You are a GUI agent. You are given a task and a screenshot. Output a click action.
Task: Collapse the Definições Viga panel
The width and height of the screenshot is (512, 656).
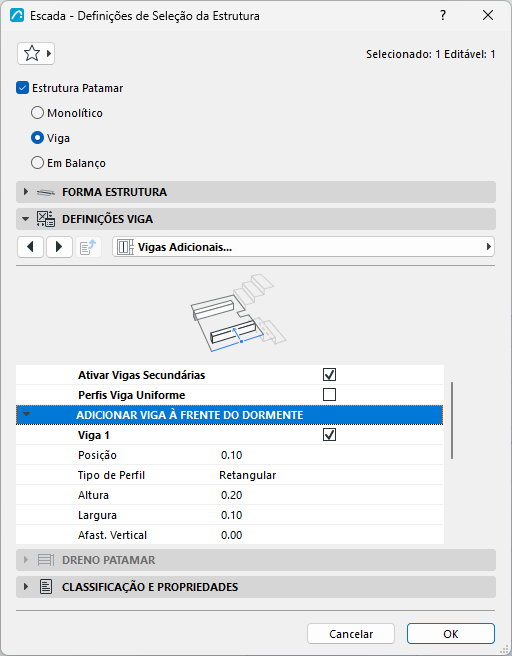[26, 219]
